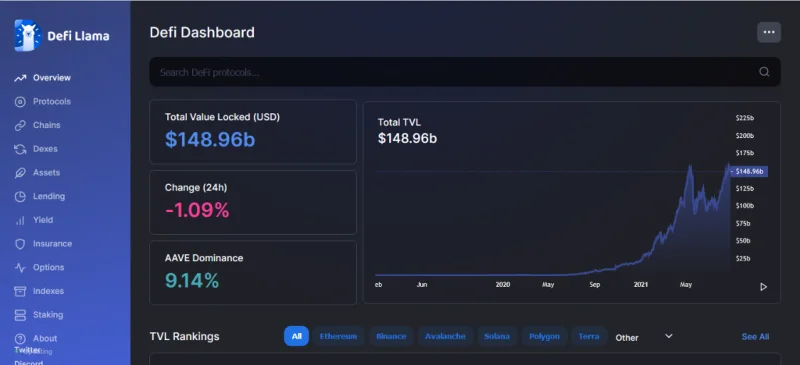Filter TVL rankings by Polygon
Screen dimensions: 800x365
click(x=544, y=336)
